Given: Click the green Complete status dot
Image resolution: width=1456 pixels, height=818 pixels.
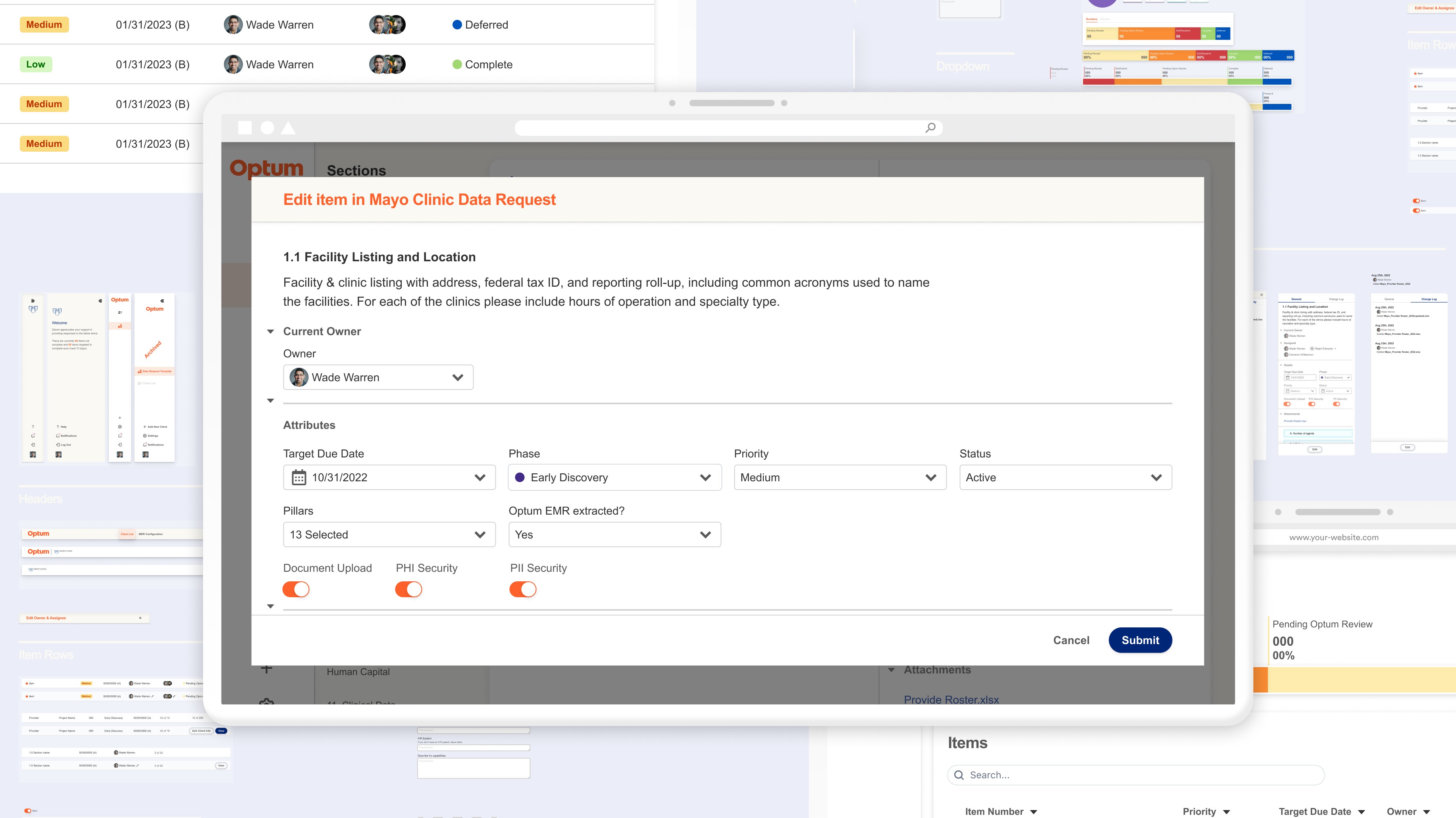Looking at the screenshot, I should pyautogui.click(x=457, y=64).
